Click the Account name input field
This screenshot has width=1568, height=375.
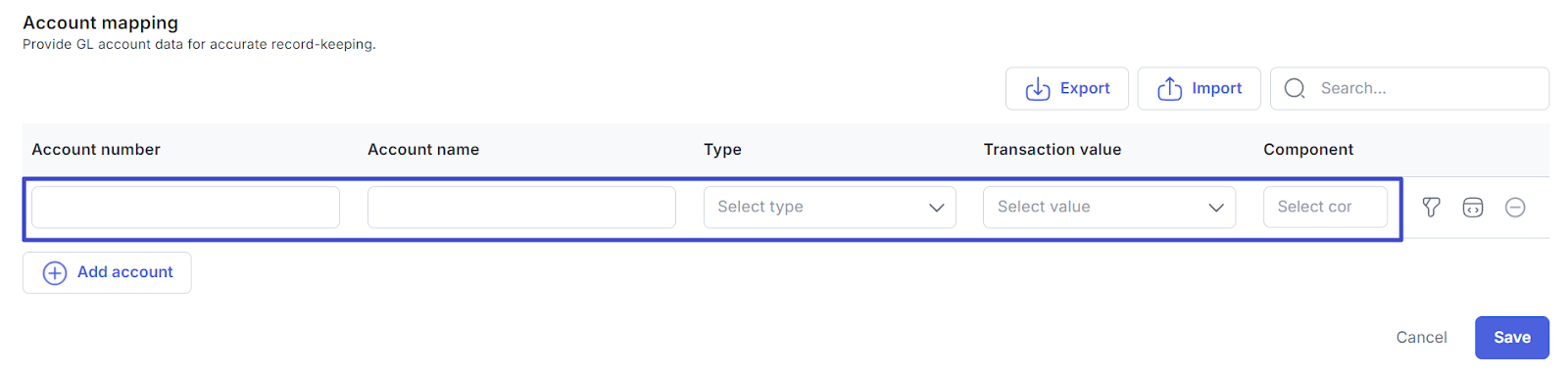521,207
